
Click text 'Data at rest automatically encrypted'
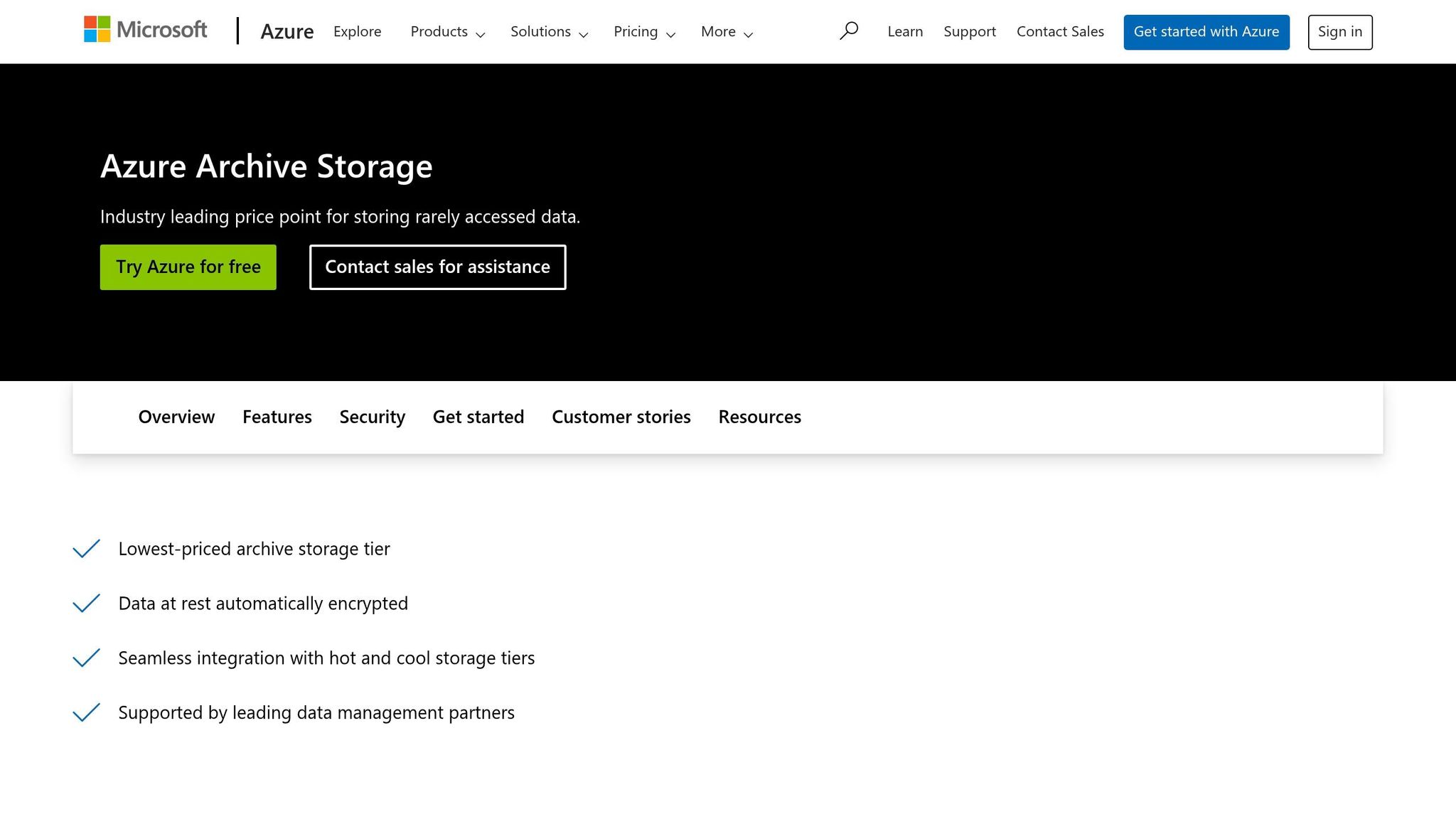[x=263, y=604]
